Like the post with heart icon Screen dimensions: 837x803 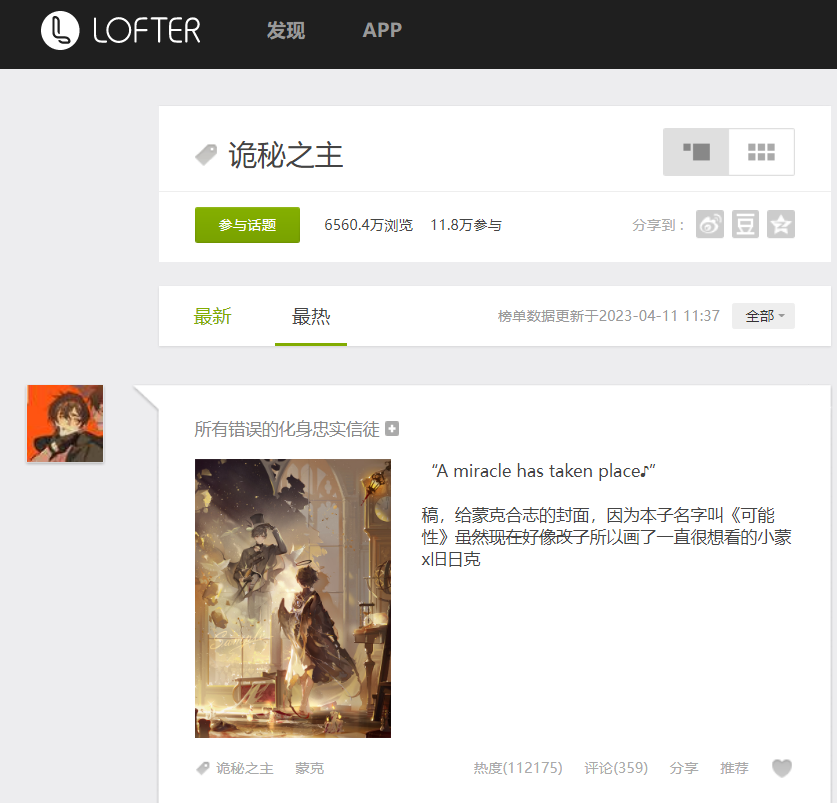tap(782, 768)
